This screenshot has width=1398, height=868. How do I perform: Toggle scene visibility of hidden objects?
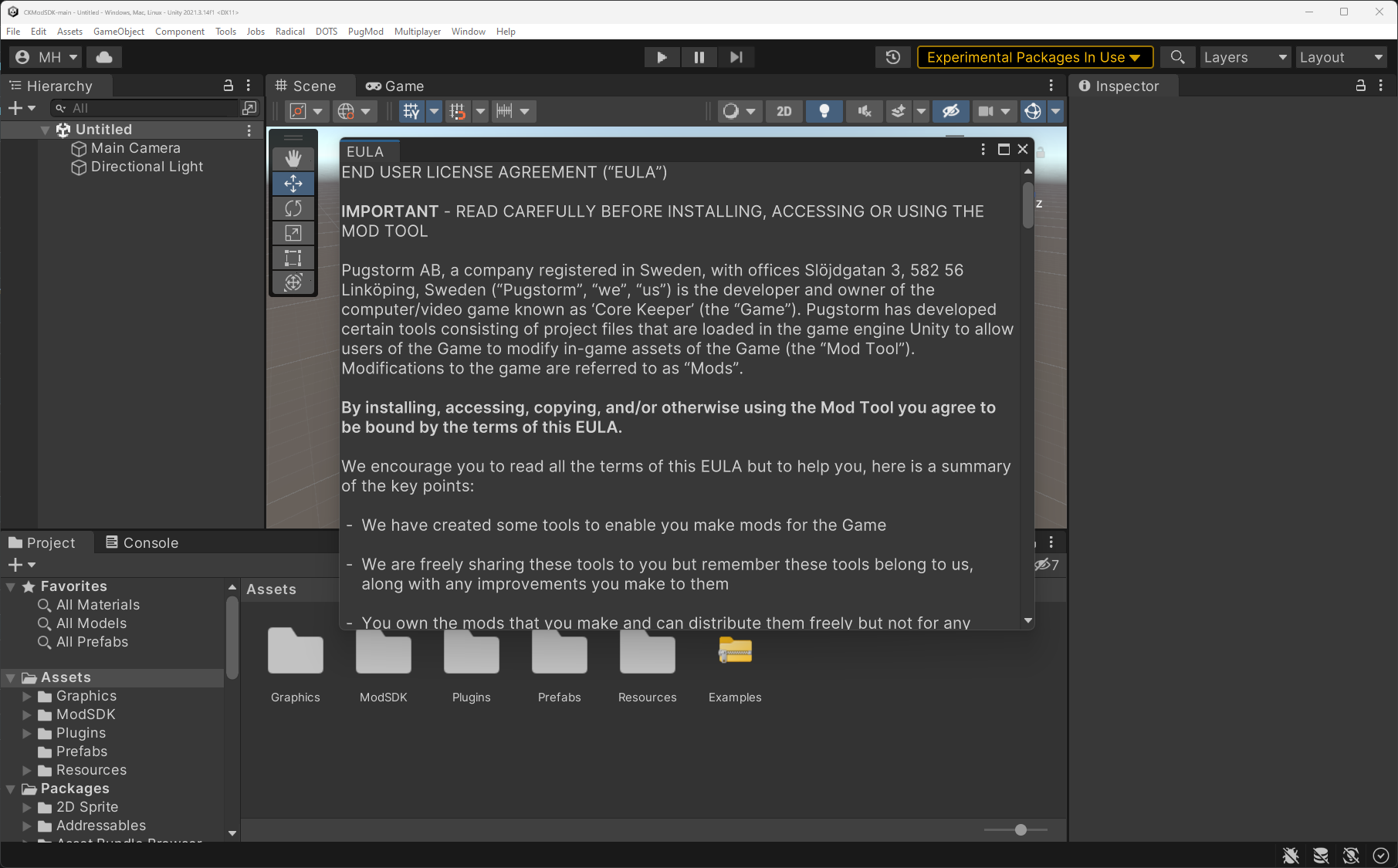click(x=950, y=111)
